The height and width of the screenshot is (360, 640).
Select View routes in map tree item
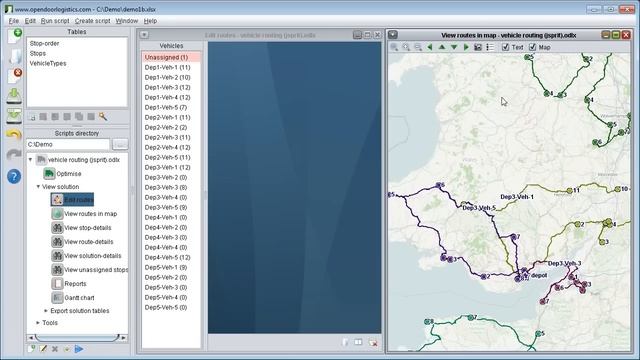[x=84, y=213]
